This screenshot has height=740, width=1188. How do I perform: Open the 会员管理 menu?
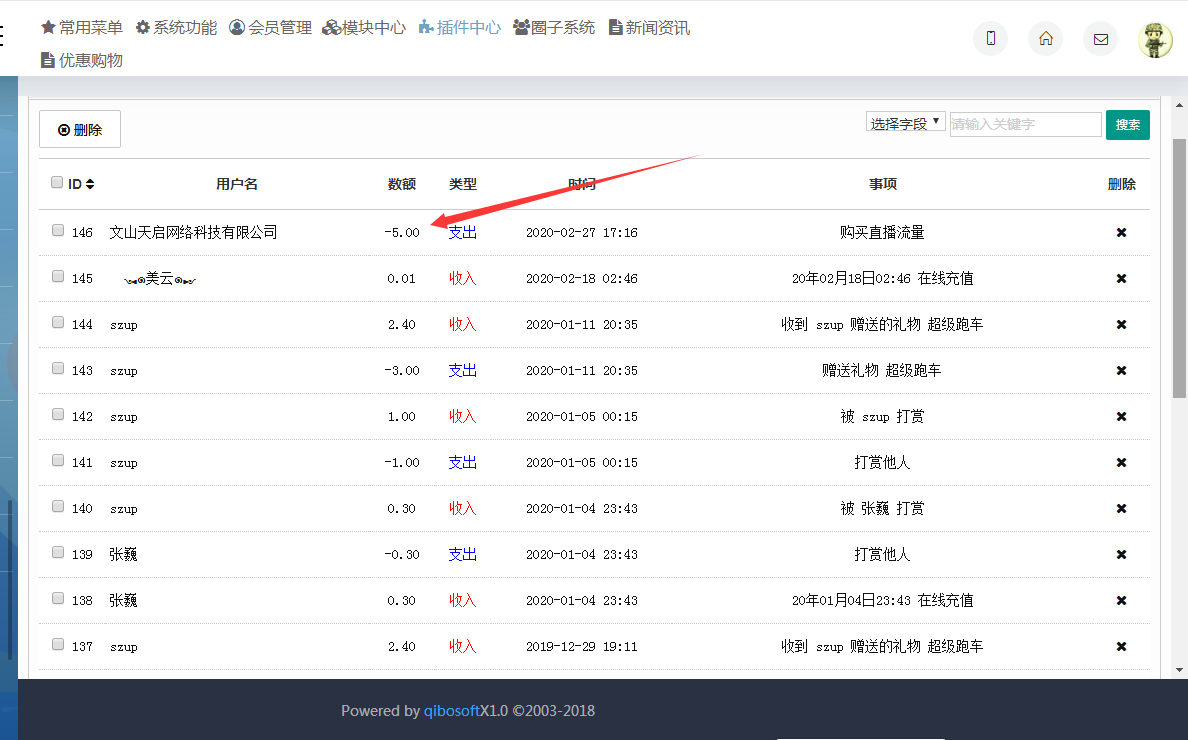(x=270, y=28)
